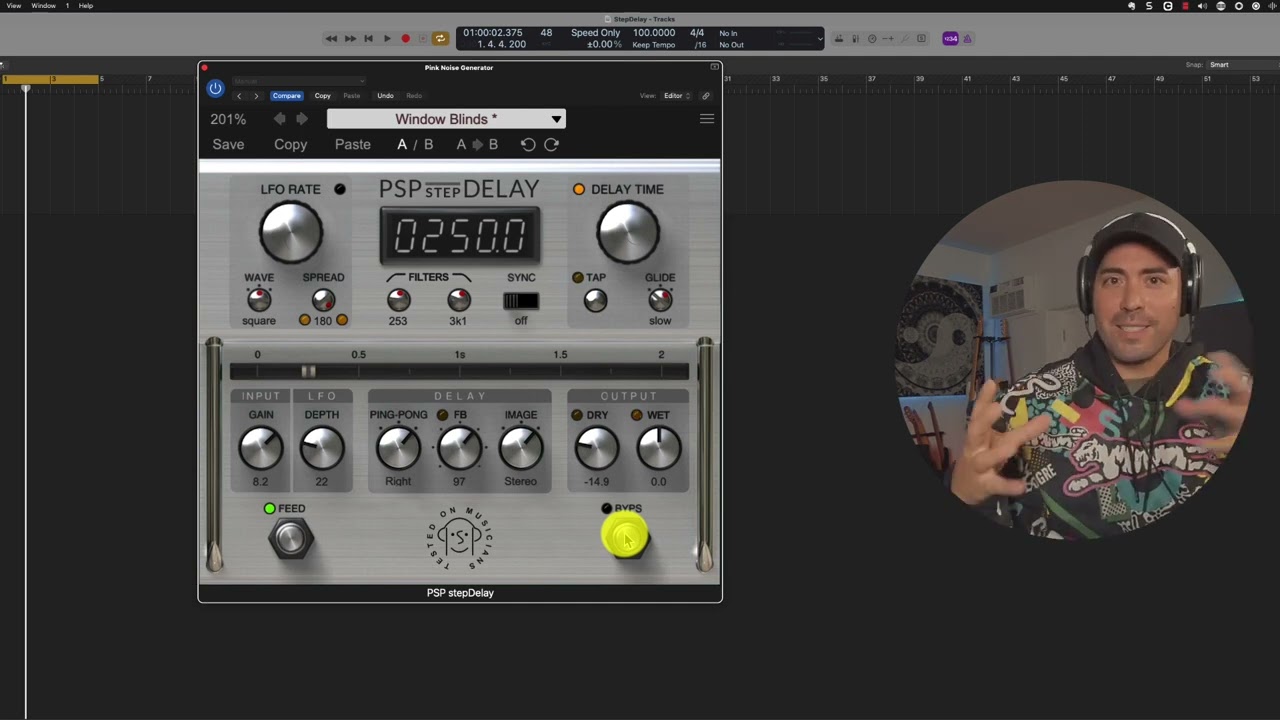Click the purple count-in 1234 button
1280x720 pixels.
(951, 39)
